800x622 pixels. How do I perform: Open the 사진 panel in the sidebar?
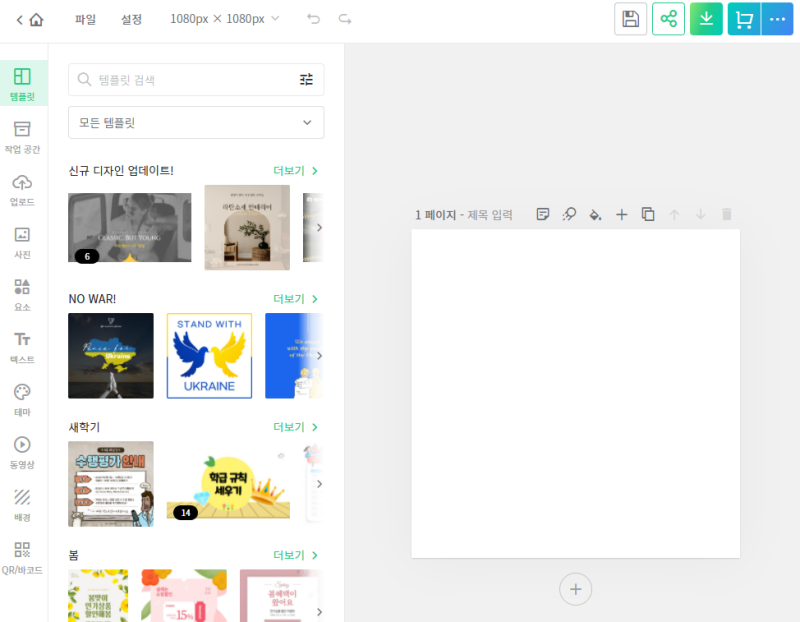click(x=22, y=240)
